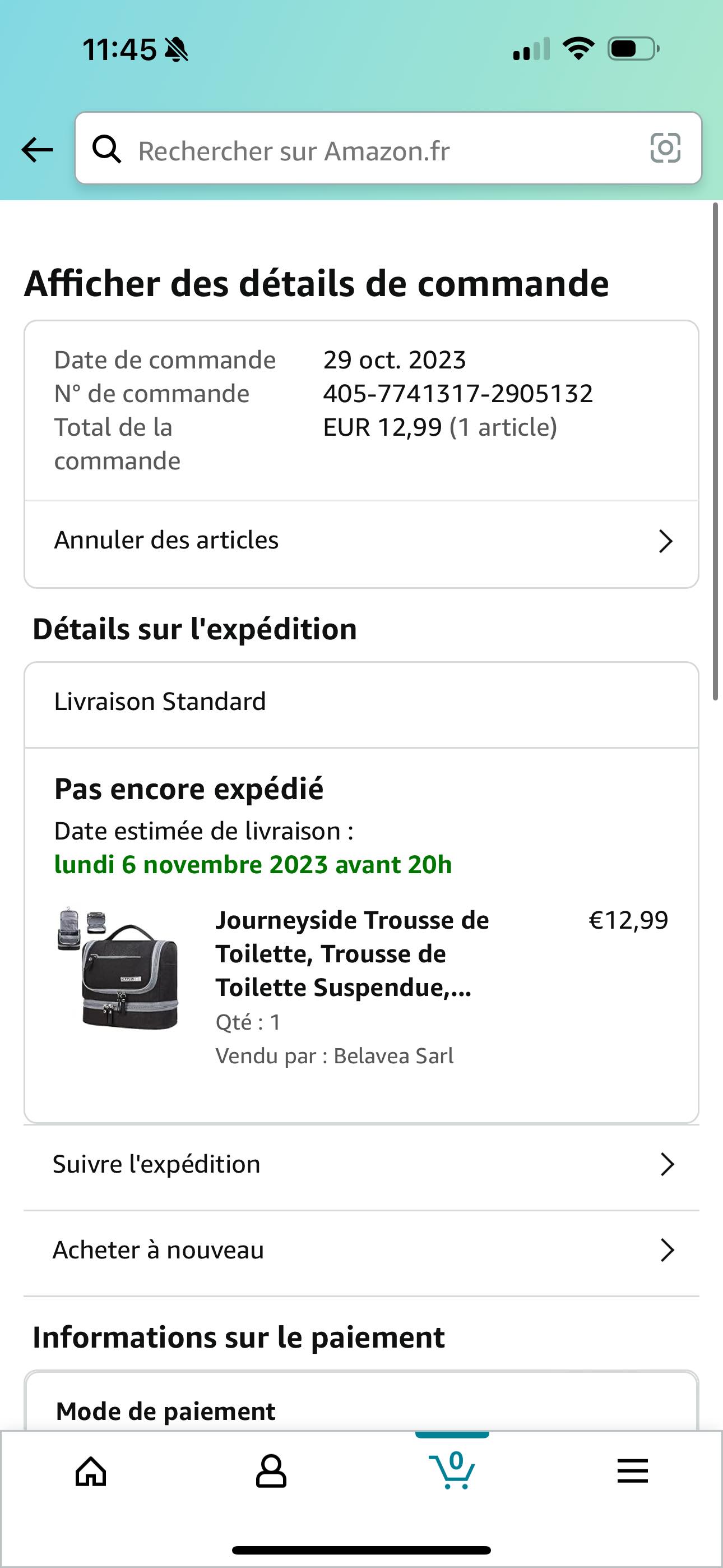Tap the battery status icon
This screenshot has height=1568, width=723.
click(x=633, y=49)
